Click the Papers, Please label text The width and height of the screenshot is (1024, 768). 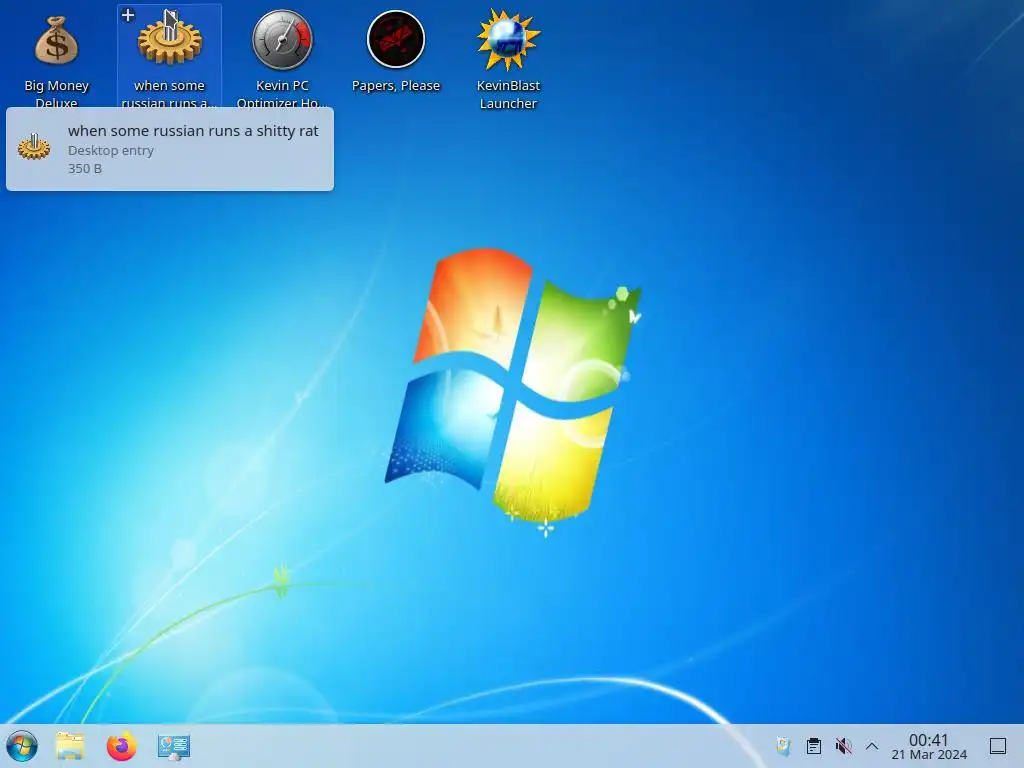pos(396,86)
